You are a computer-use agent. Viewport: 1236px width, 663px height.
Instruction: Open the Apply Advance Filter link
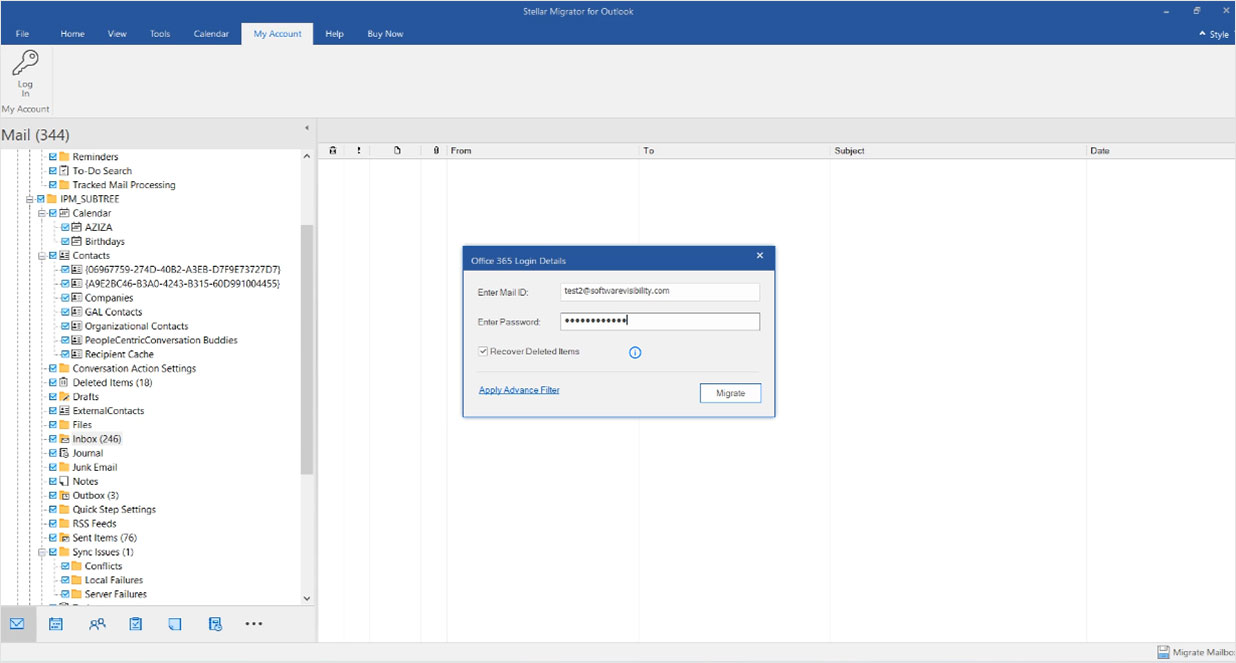click(519, 389)
